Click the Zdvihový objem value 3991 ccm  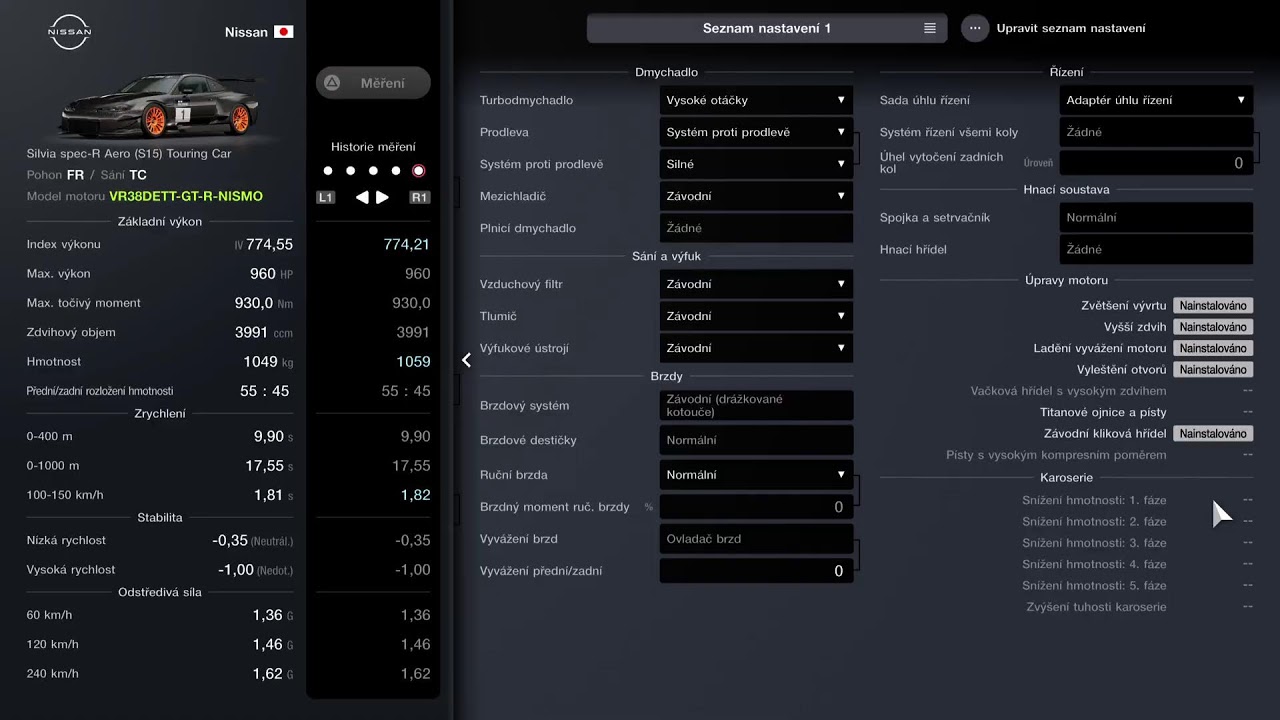pos(264,332)
